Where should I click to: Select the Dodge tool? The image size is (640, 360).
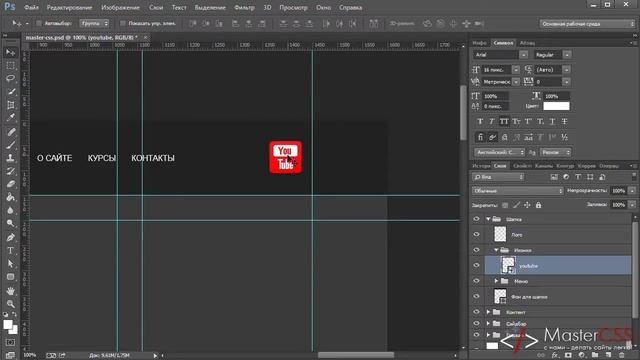(x=11, y=223)
